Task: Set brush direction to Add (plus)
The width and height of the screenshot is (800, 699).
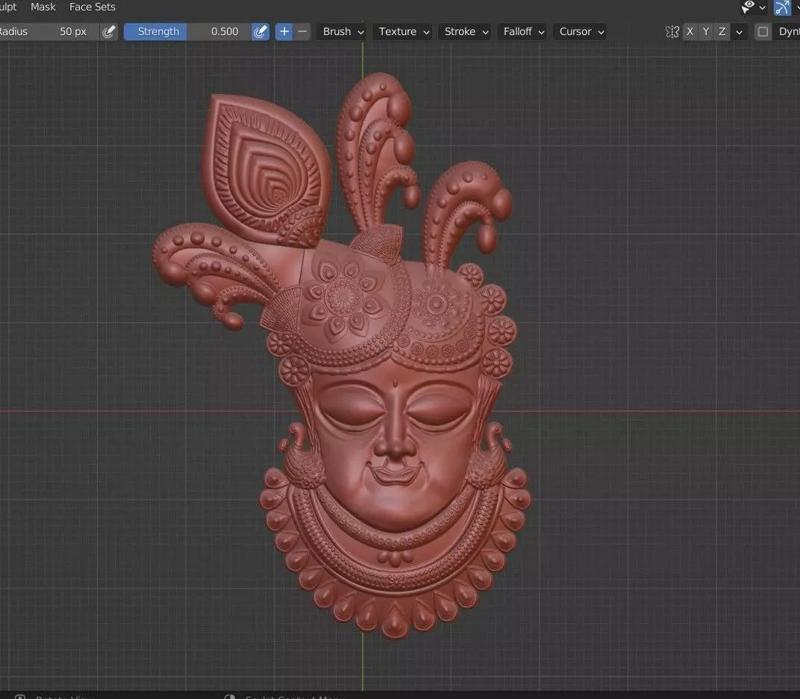Action: pos(284,32)
